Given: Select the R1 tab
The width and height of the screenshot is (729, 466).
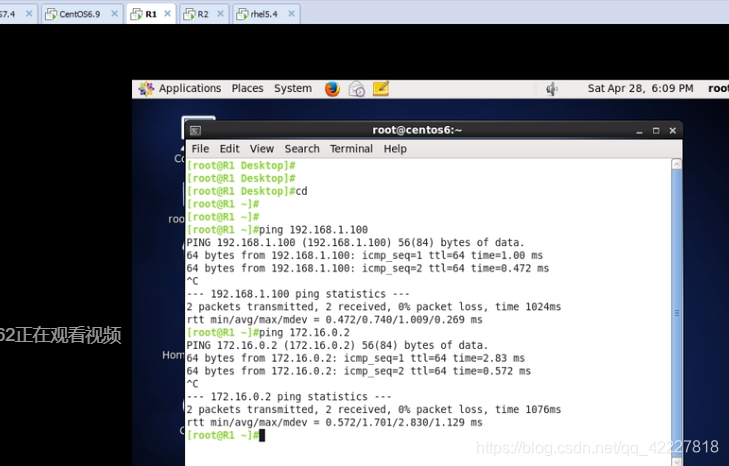Looking at the screenshot, I should pos(151,14).
